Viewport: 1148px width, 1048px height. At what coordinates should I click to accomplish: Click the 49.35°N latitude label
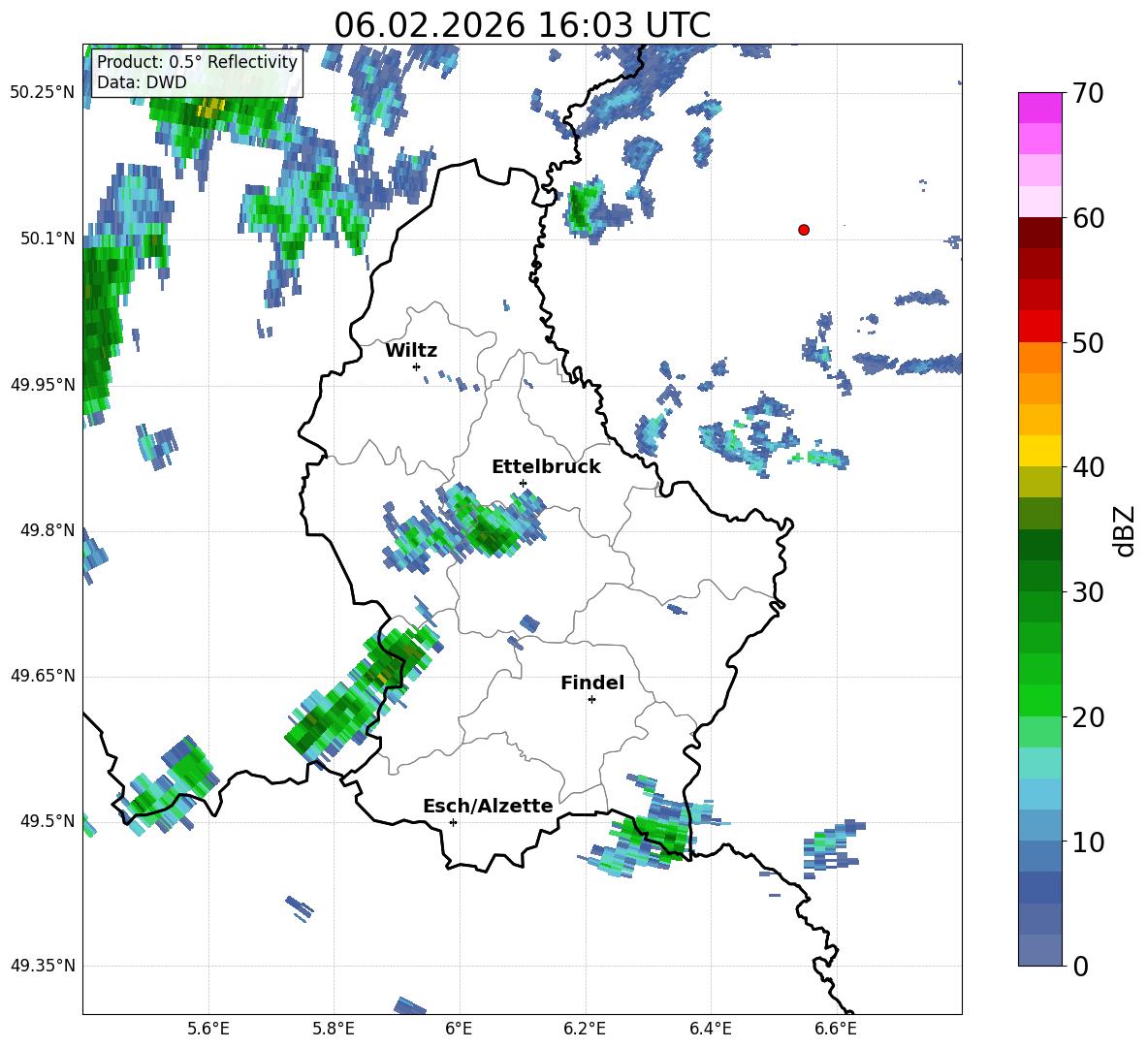[43, 966]
